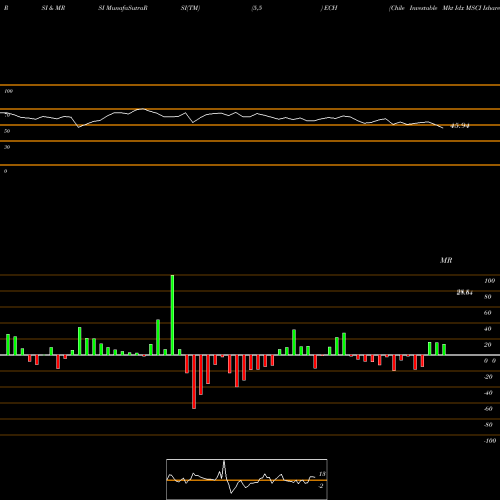
Task: Click the 40 label on MR axis
Action: [x=488, y=329]
